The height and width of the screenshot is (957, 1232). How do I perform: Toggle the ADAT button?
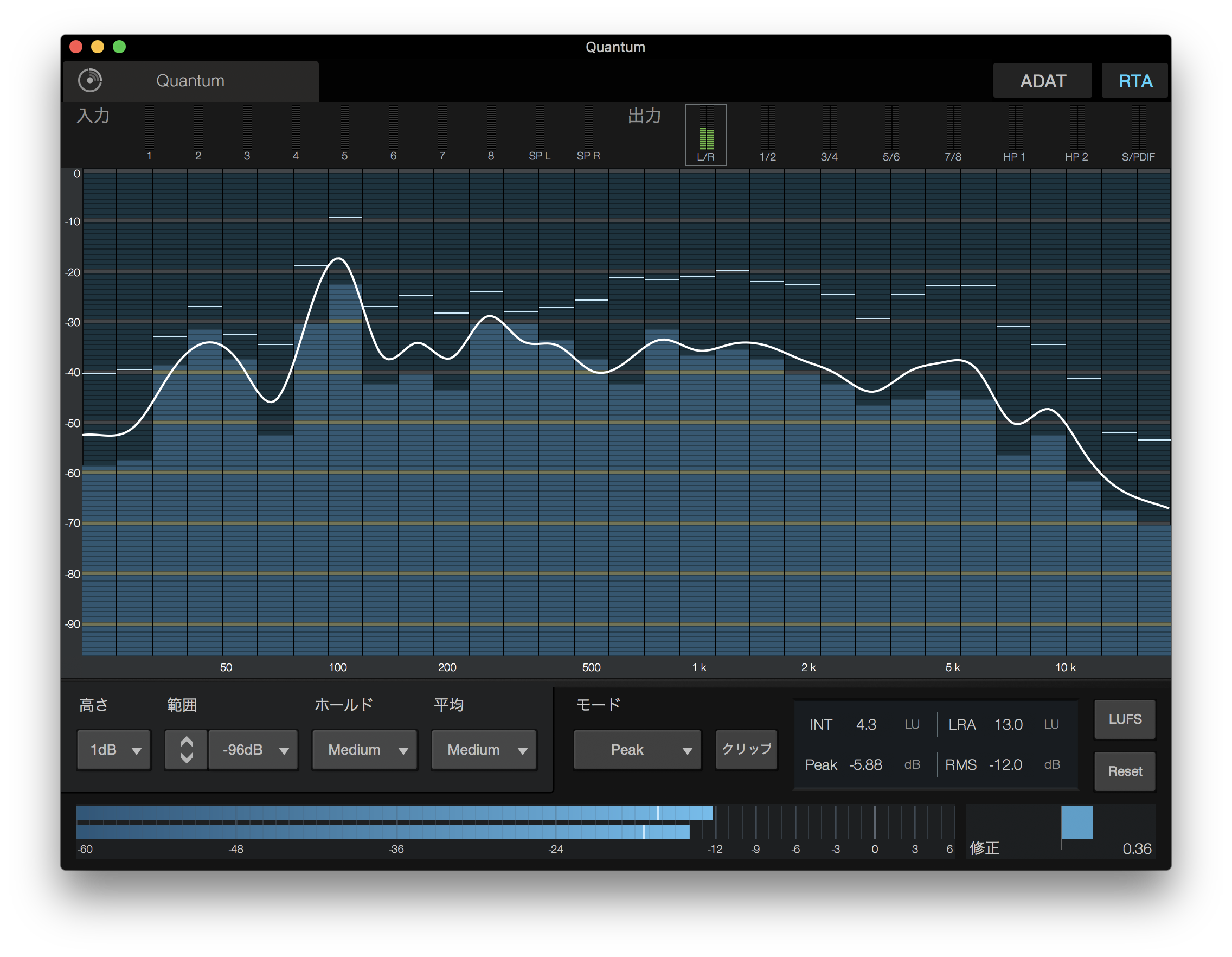tap(1042, 81)
